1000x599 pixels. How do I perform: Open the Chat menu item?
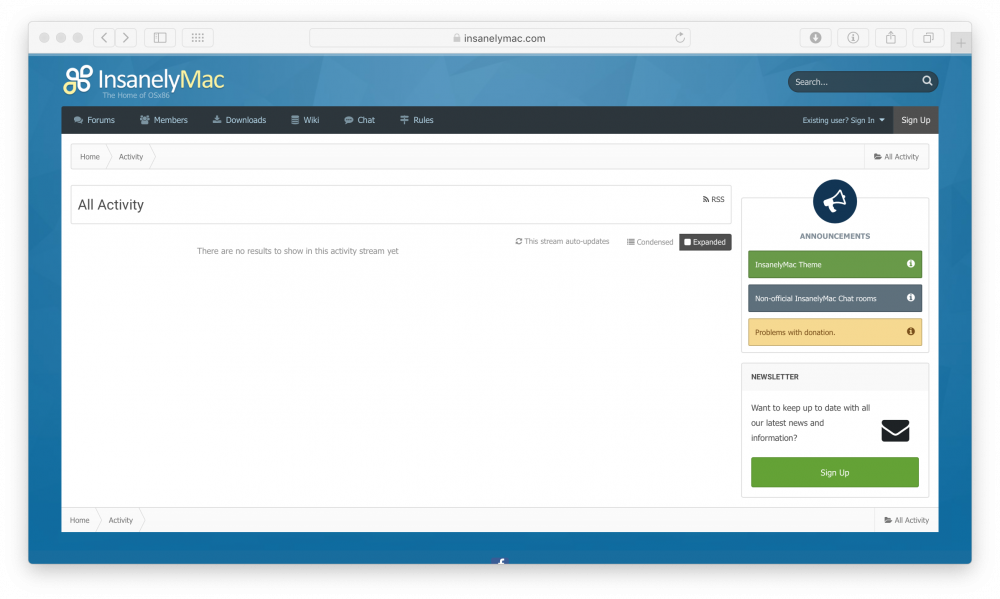pos(360,120)
